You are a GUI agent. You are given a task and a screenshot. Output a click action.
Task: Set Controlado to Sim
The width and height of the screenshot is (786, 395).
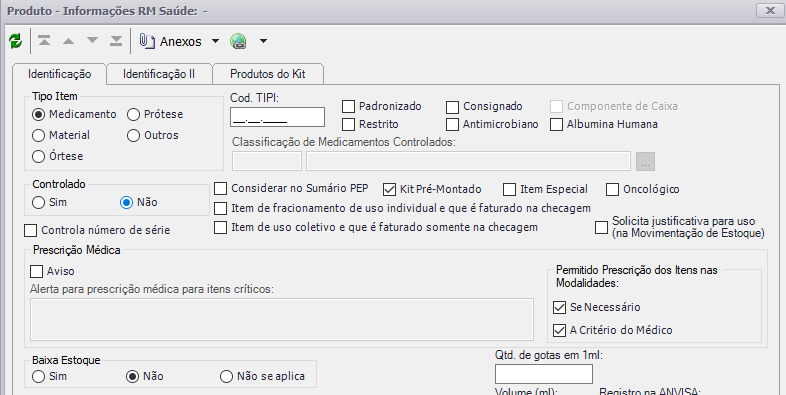(x=39, y=203)
